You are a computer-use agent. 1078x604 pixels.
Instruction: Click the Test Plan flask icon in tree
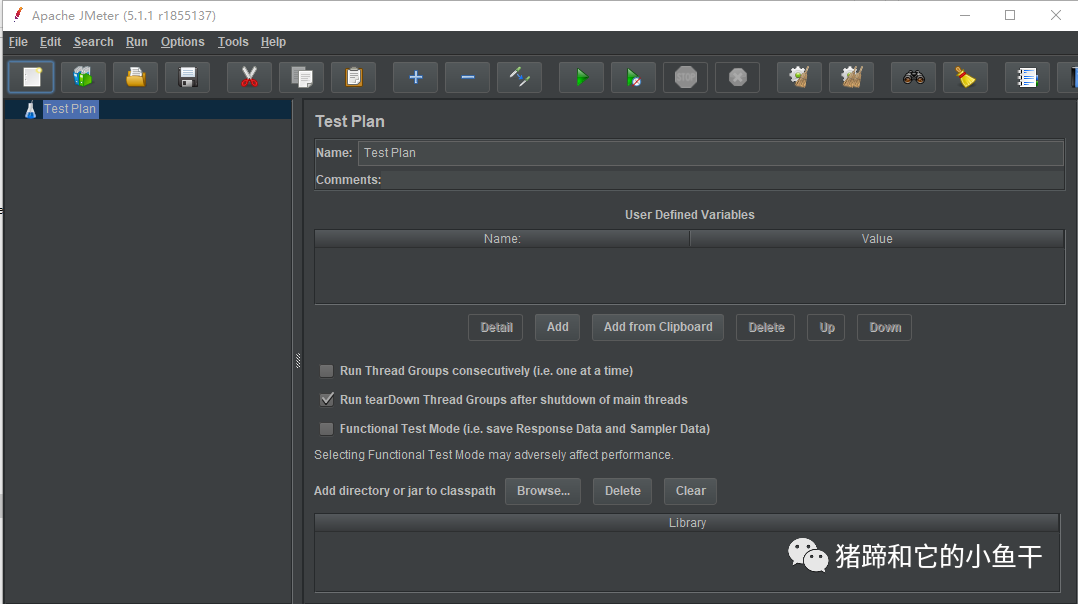coord(30,109)
